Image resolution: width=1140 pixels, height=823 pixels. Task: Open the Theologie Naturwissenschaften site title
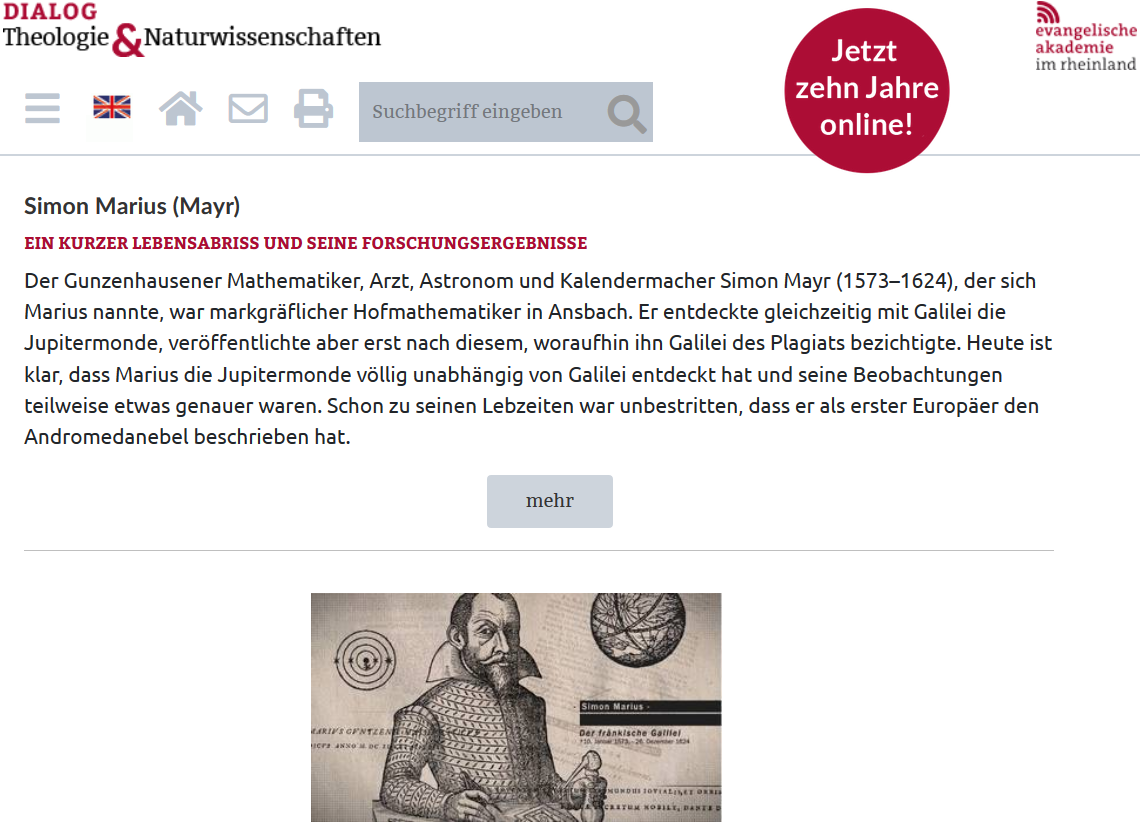pos(192,38)
